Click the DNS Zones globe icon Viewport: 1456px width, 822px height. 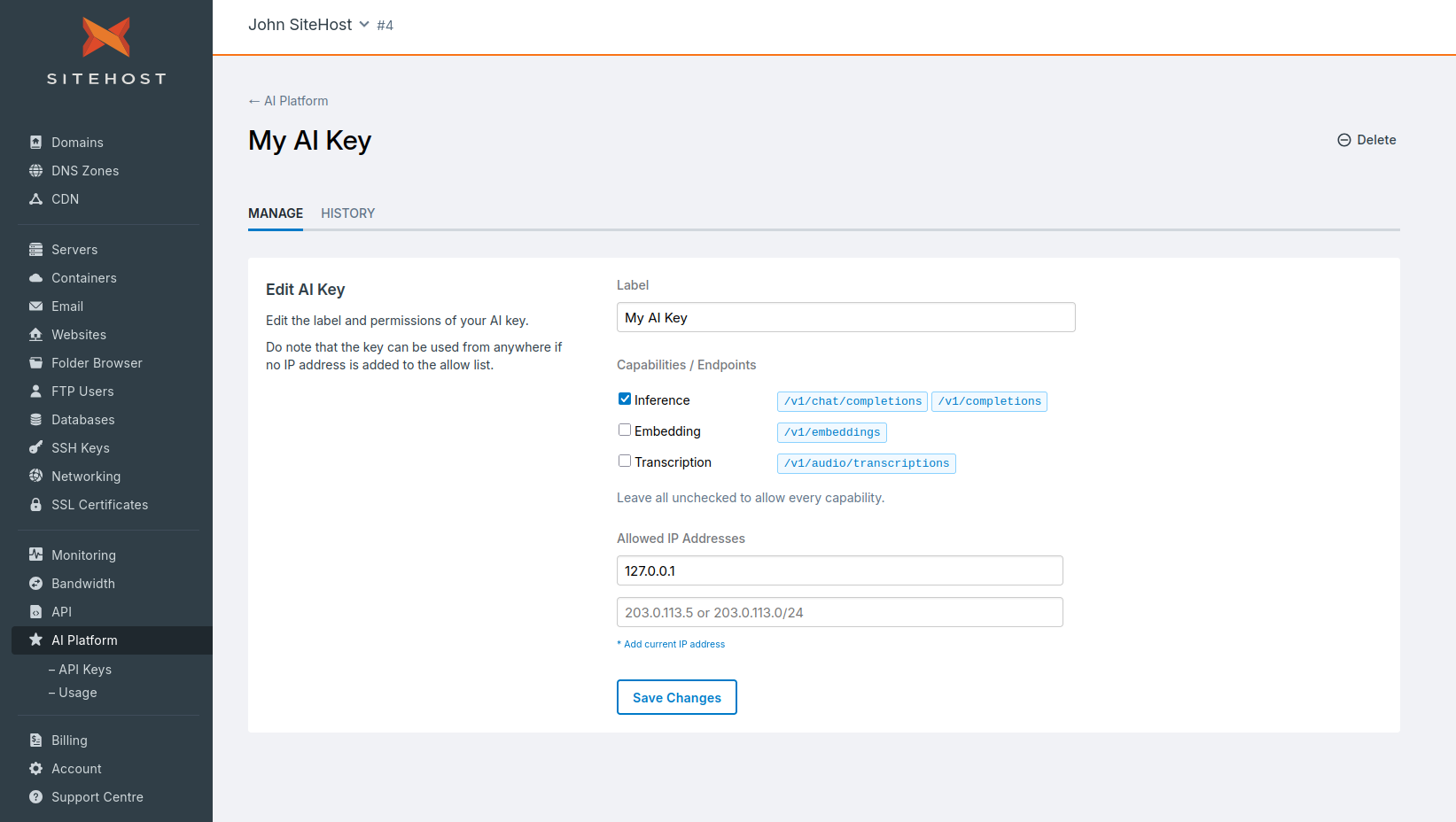pos(35,171)
